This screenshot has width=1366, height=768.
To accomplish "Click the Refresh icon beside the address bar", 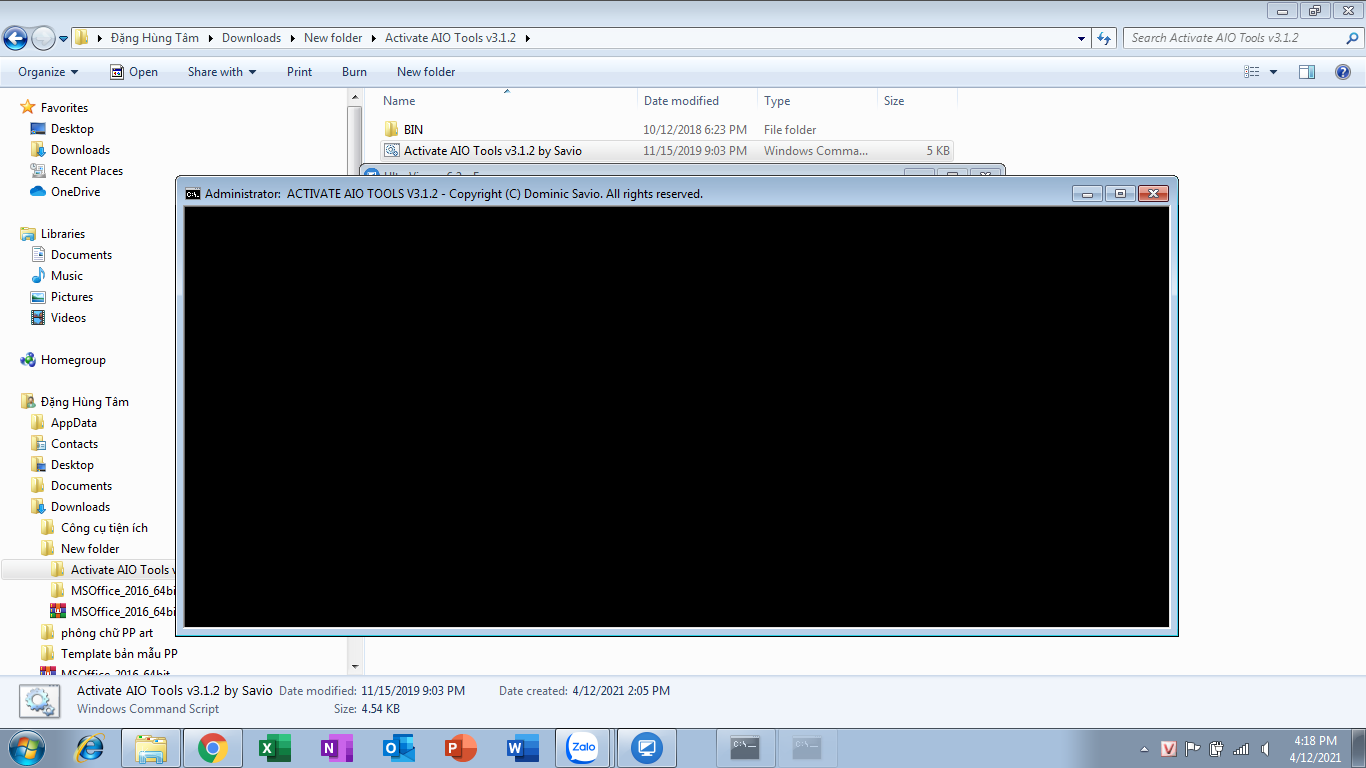I will pyautogui.click(x=1104, y=38).
